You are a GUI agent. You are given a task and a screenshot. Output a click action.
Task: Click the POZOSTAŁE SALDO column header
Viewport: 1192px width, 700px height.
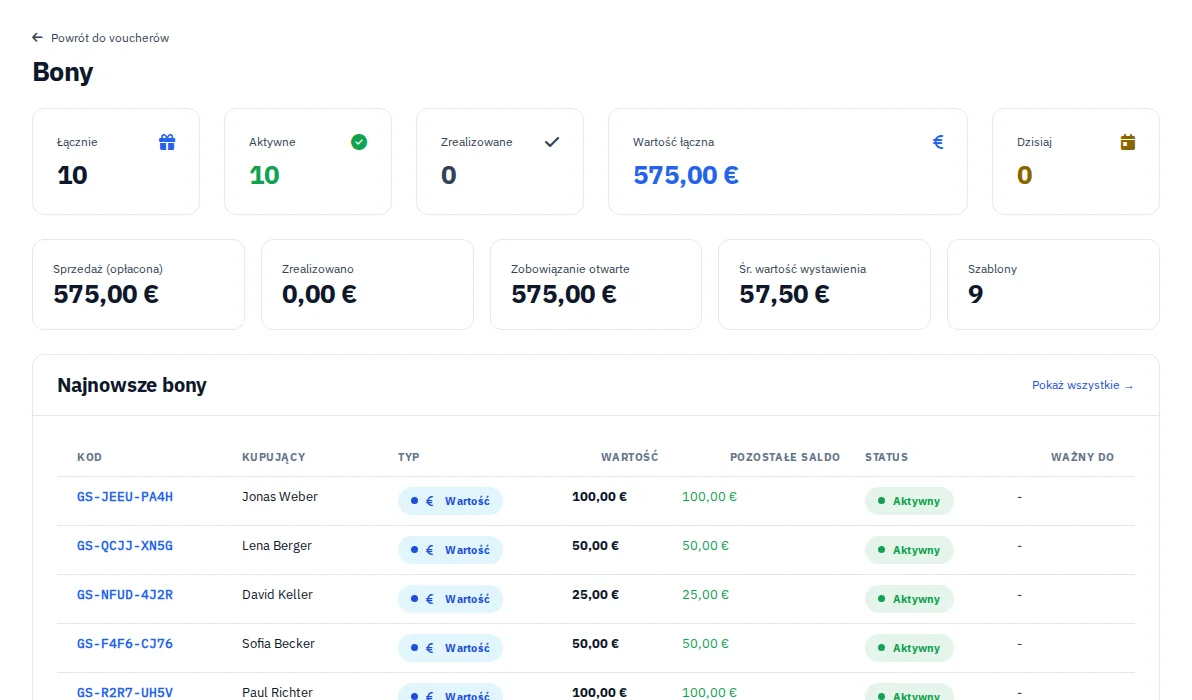point(785,457)
